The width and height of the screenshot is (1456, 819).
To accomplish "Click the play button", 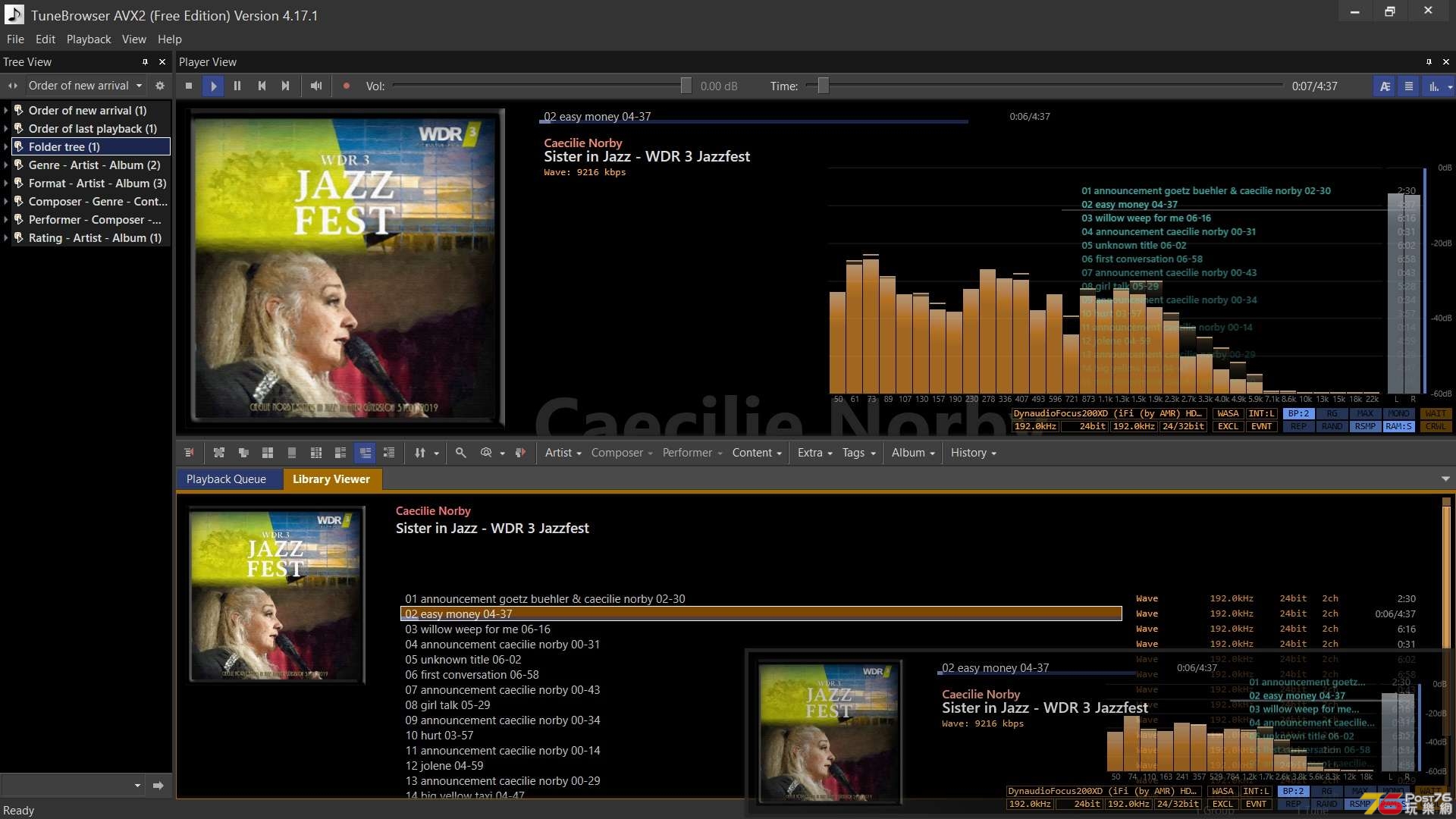I will (213, 86).
